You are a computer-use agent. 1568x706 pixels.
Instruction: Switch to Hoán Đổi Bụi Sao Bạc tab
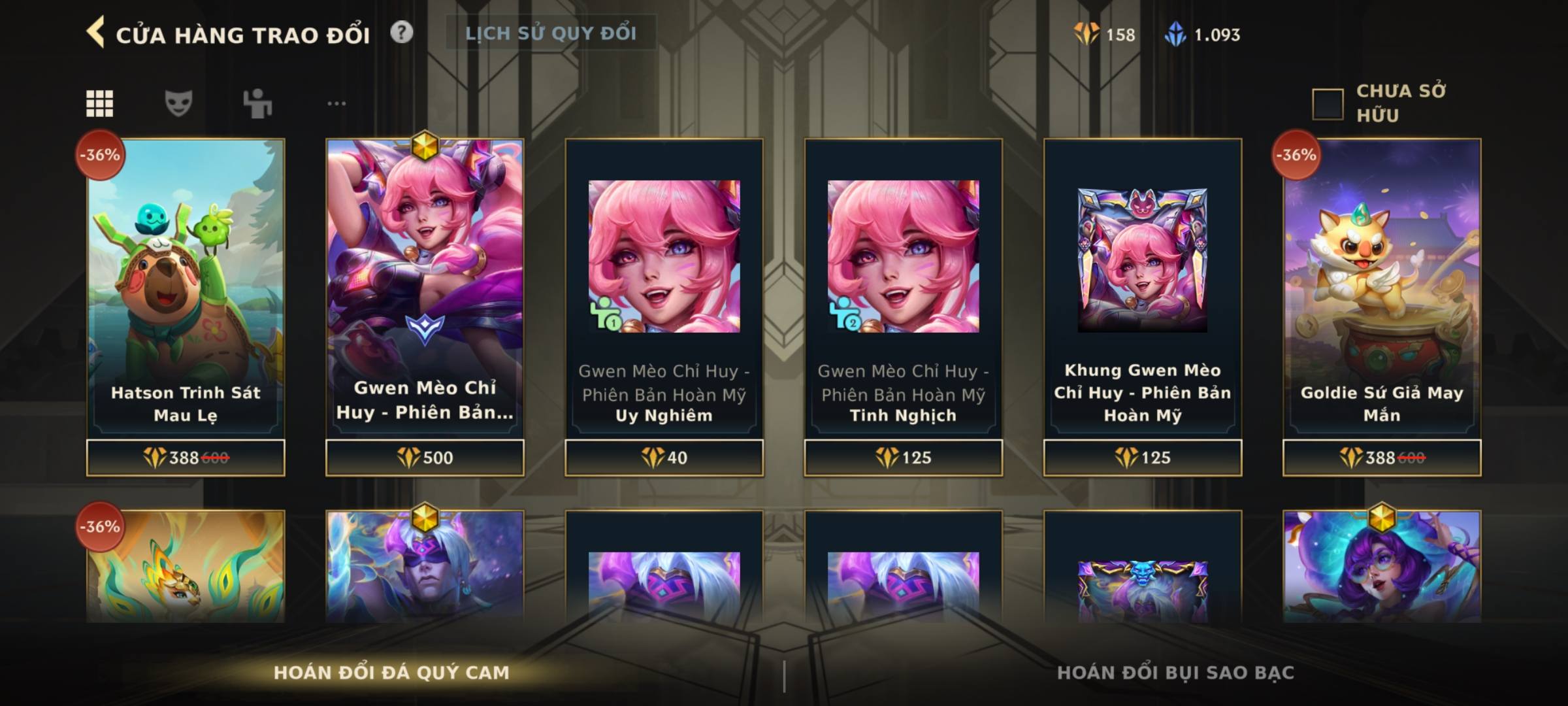pos(1175,672)
